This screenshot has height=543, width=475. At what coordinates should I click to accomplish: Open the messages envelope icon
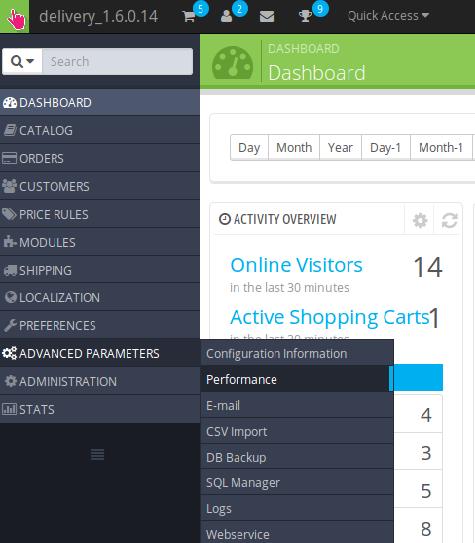click(x=267, y=17)
